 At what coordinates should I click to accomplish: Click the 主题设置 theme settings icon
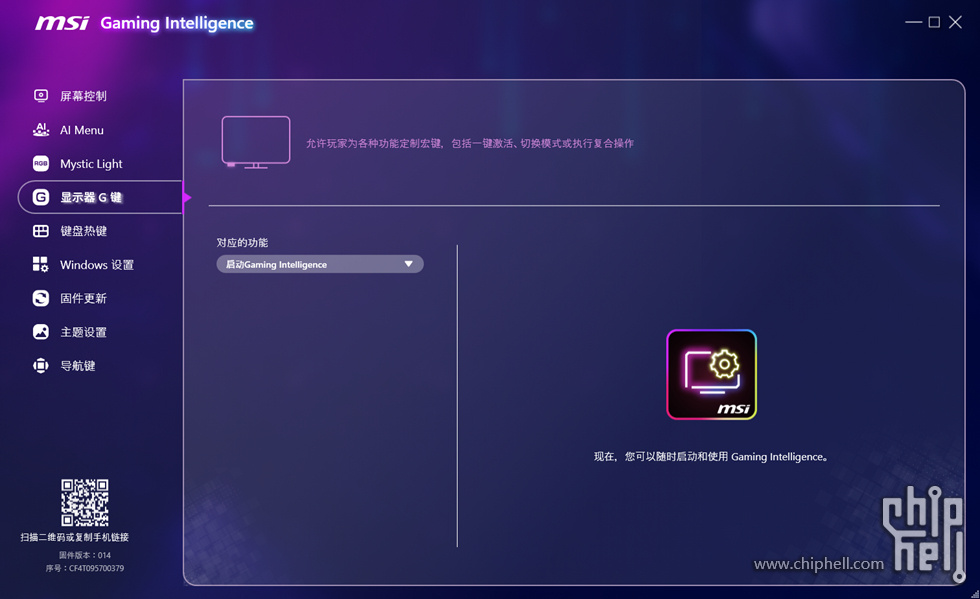(41, 332)
